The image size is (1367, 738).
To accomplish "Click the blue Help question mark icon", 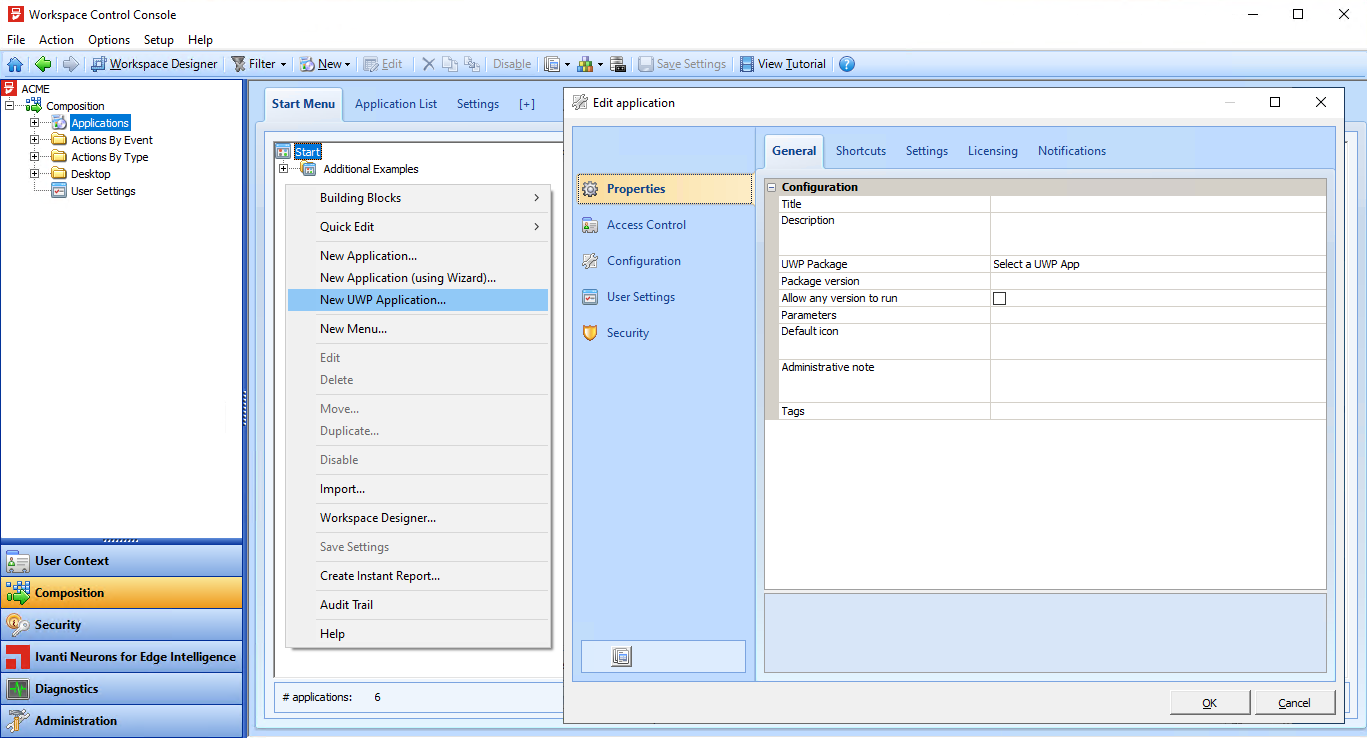I will pyautogui.click(x=847, y=64).
